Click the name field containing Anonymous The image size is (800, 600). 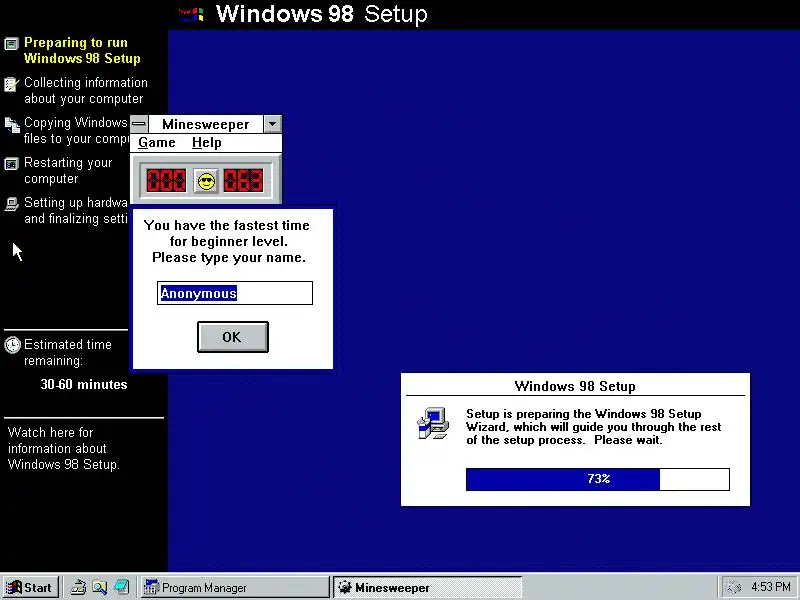coord(235,293)
